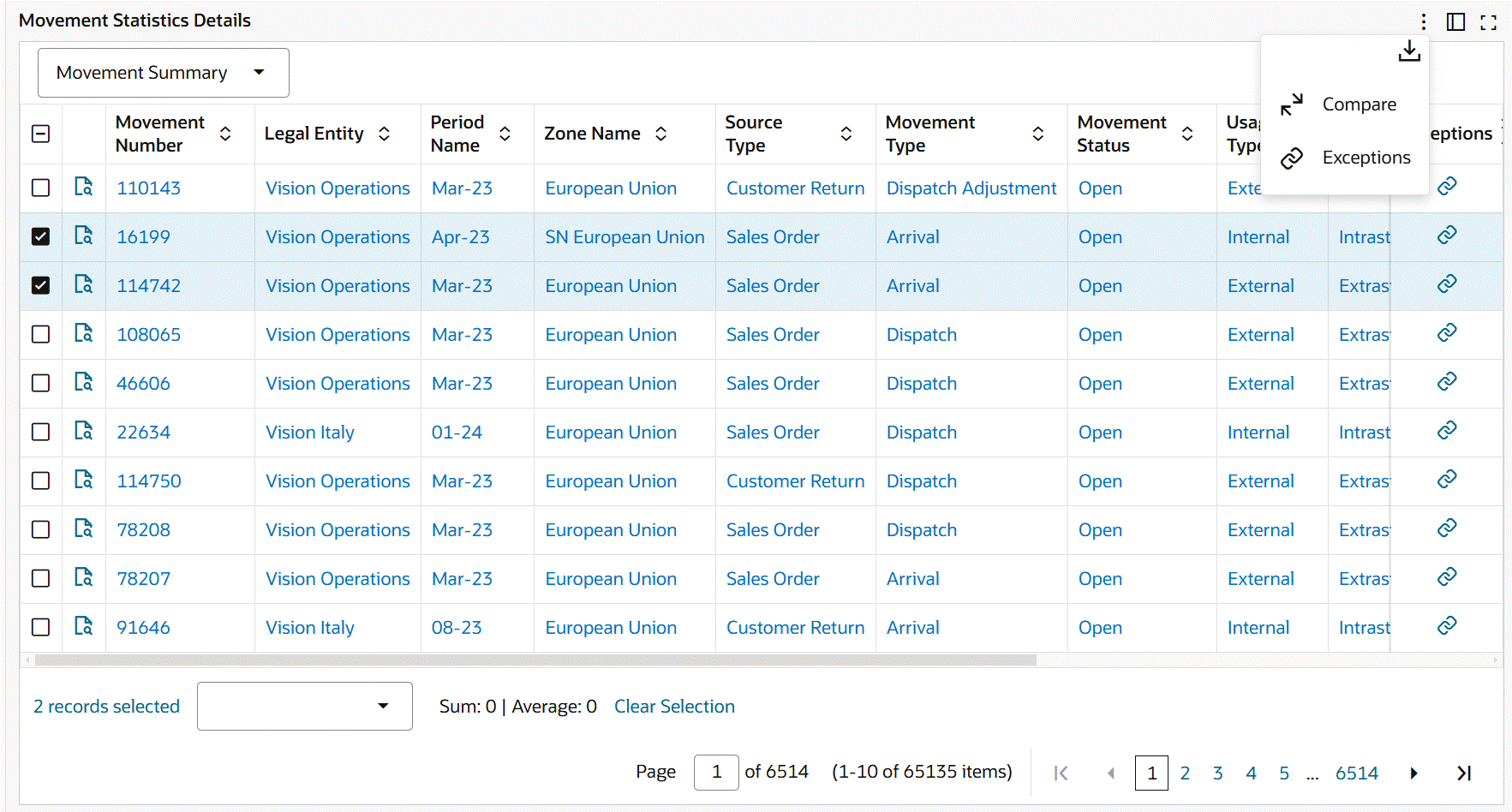Go to the last page of results
This screenshot has height=812, width=1512.
[x=1464, y=773]
